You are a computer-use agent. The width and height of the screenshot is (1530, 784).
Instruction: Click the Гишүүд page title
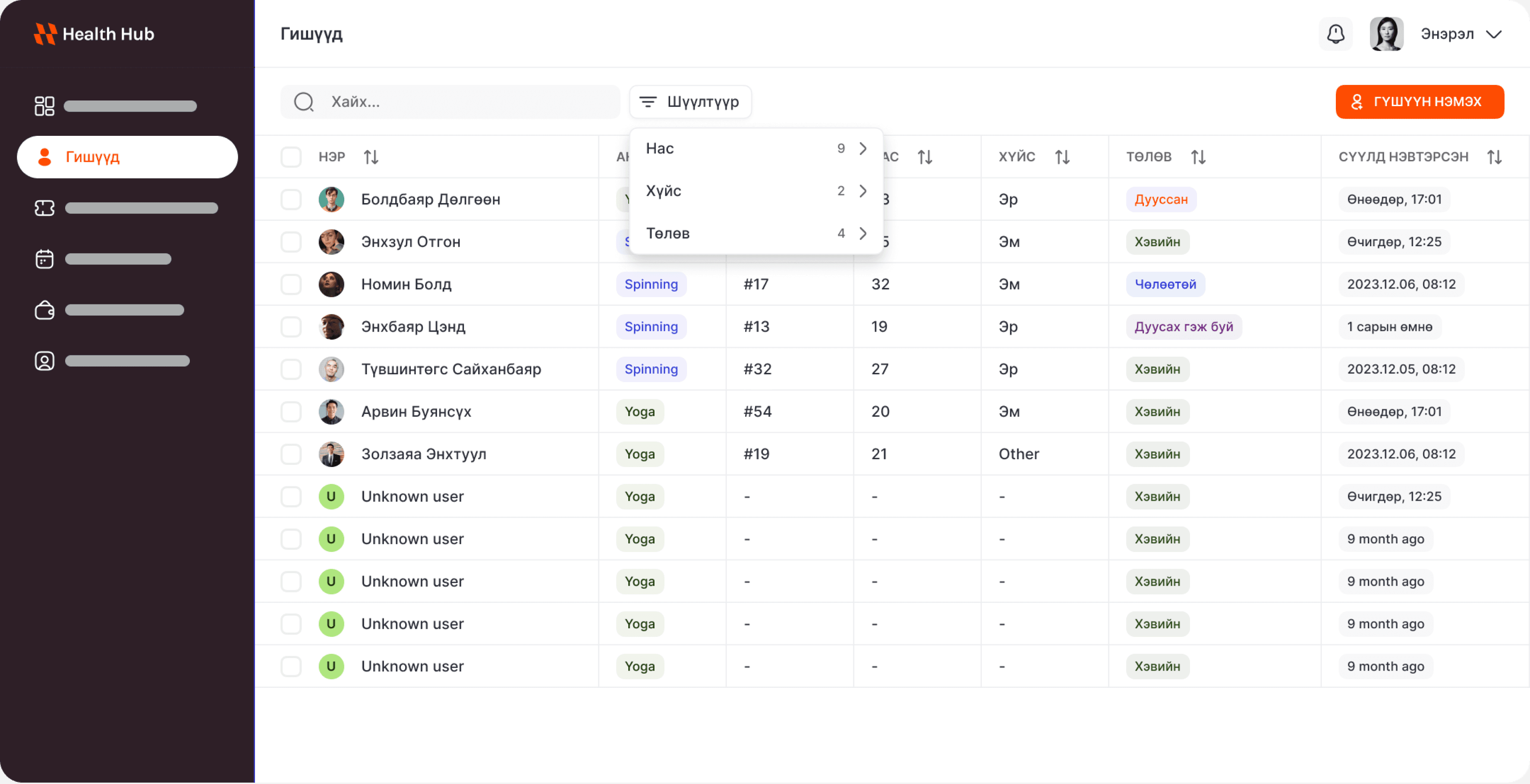click(x=311, y=34)
